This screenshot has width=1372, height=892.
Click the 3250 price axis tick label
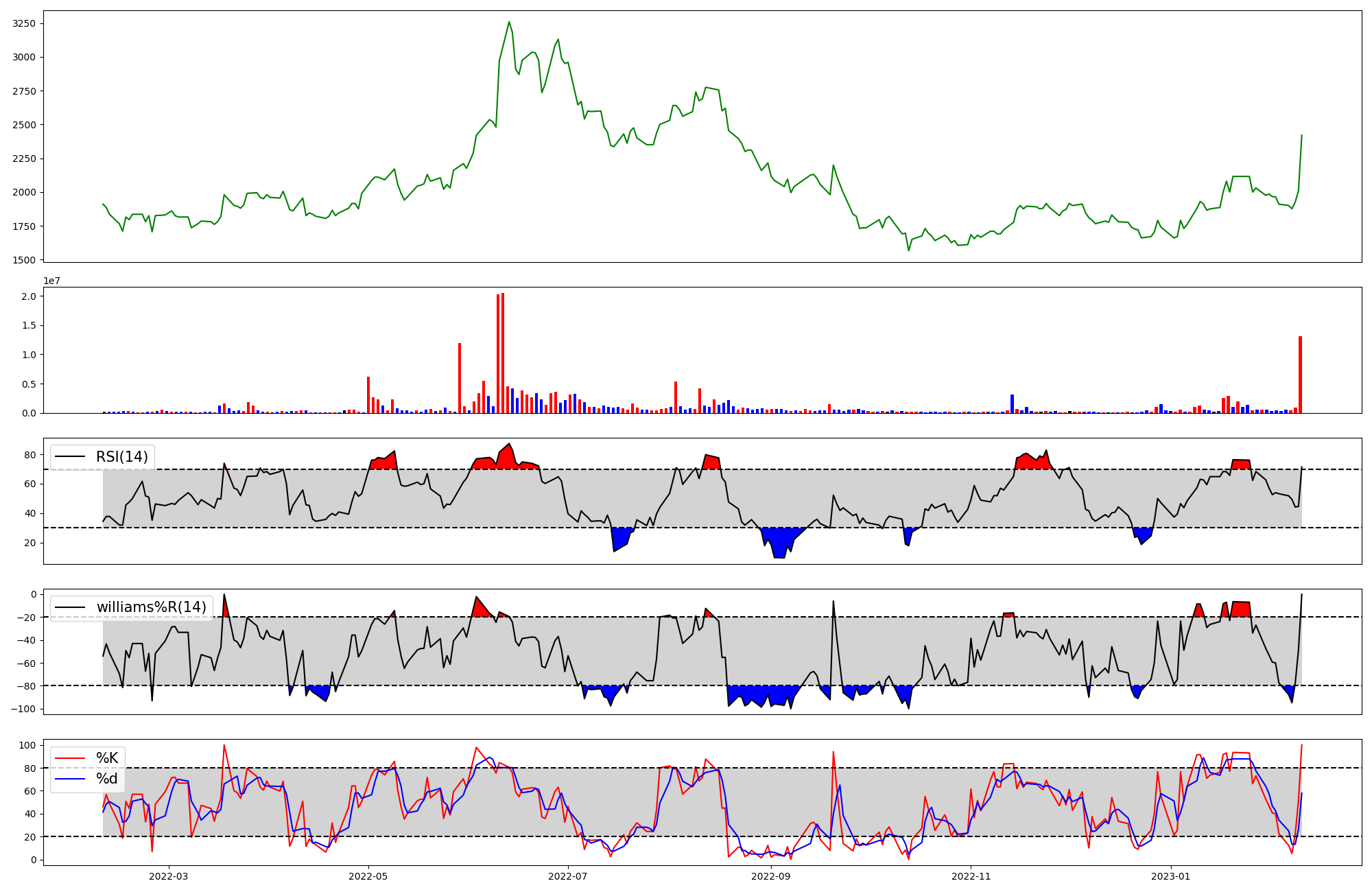tap(25, 23)
